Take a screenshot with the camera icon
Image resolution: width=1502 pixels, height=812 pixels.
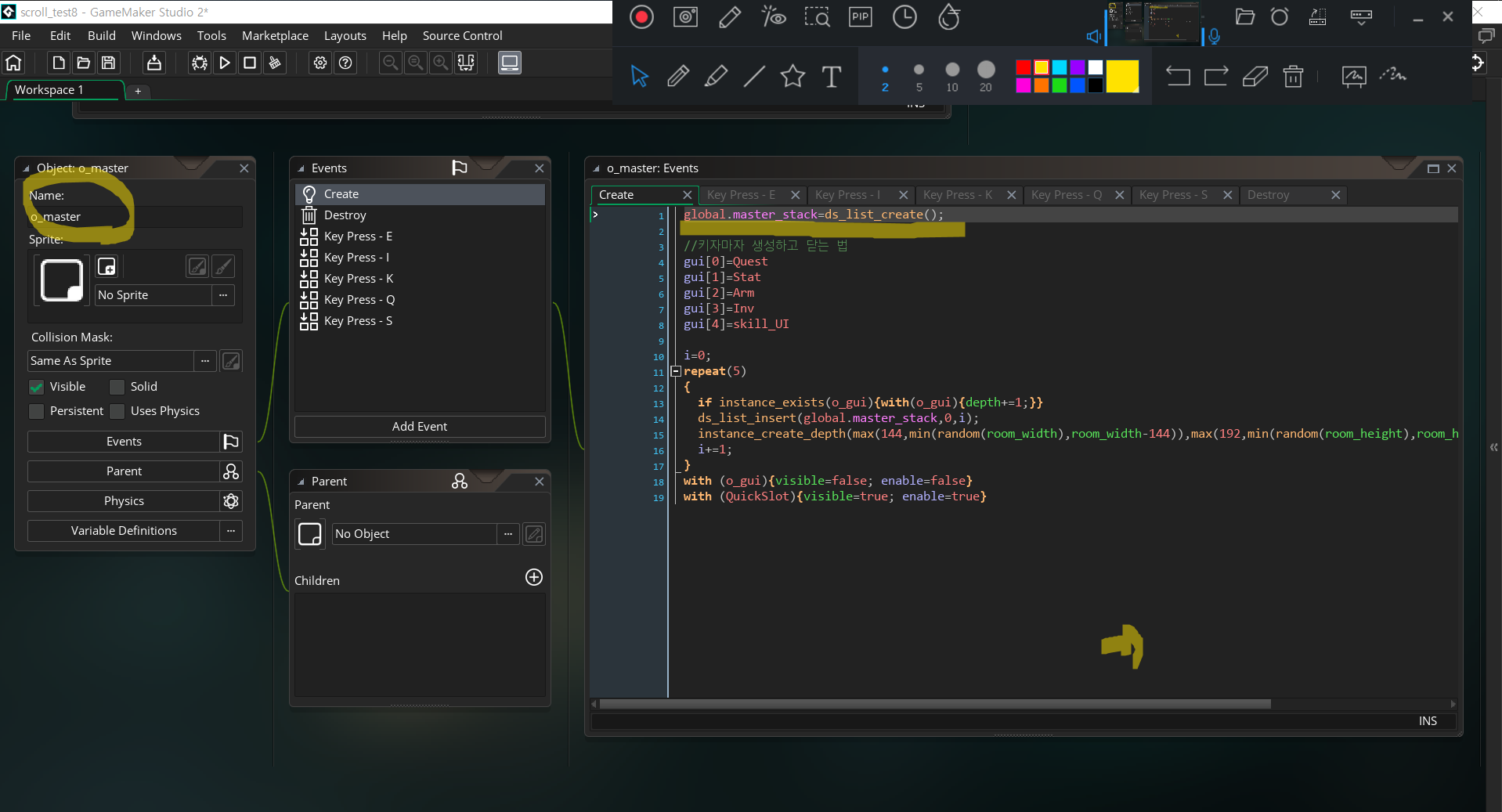coord(685,17)
